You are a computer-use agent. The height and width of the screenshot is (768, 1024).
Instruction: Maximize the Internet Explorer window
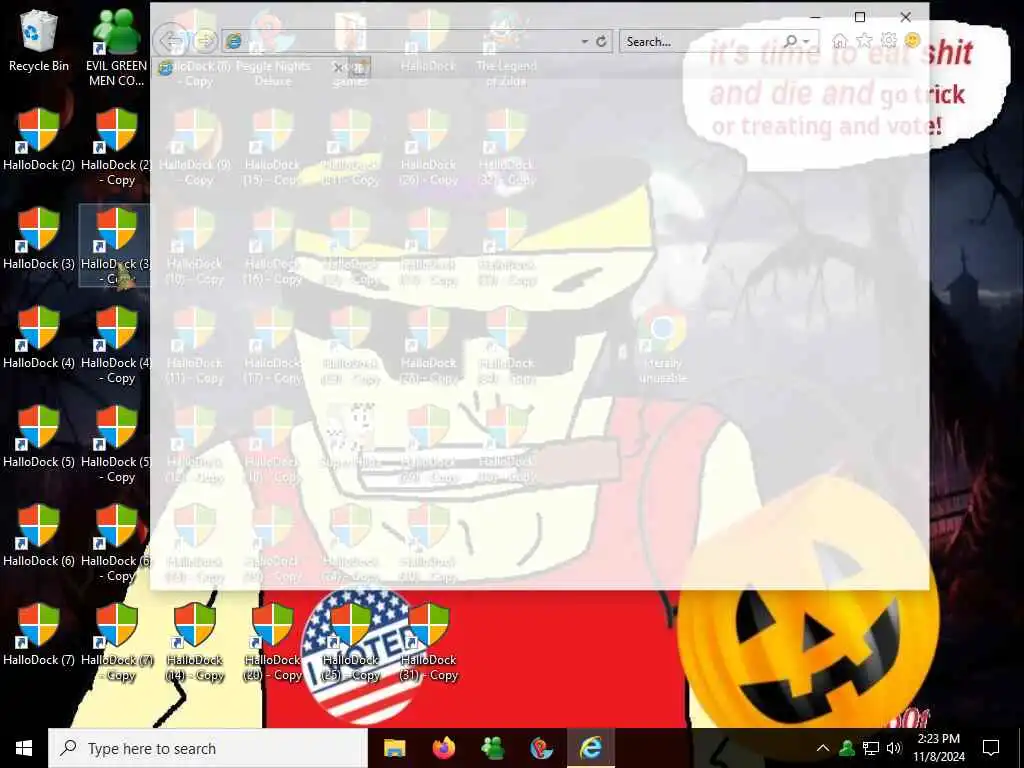pos(859,17)
